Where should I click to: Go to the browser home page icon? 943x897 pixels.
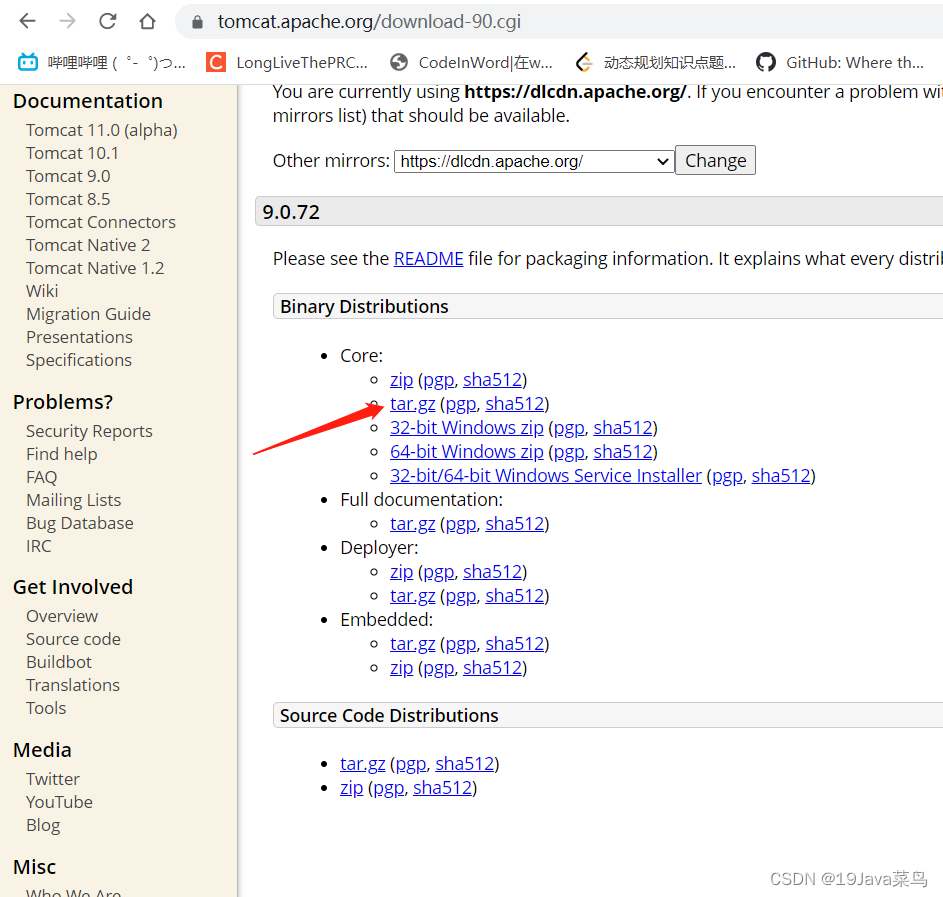(x=147, y=22)
